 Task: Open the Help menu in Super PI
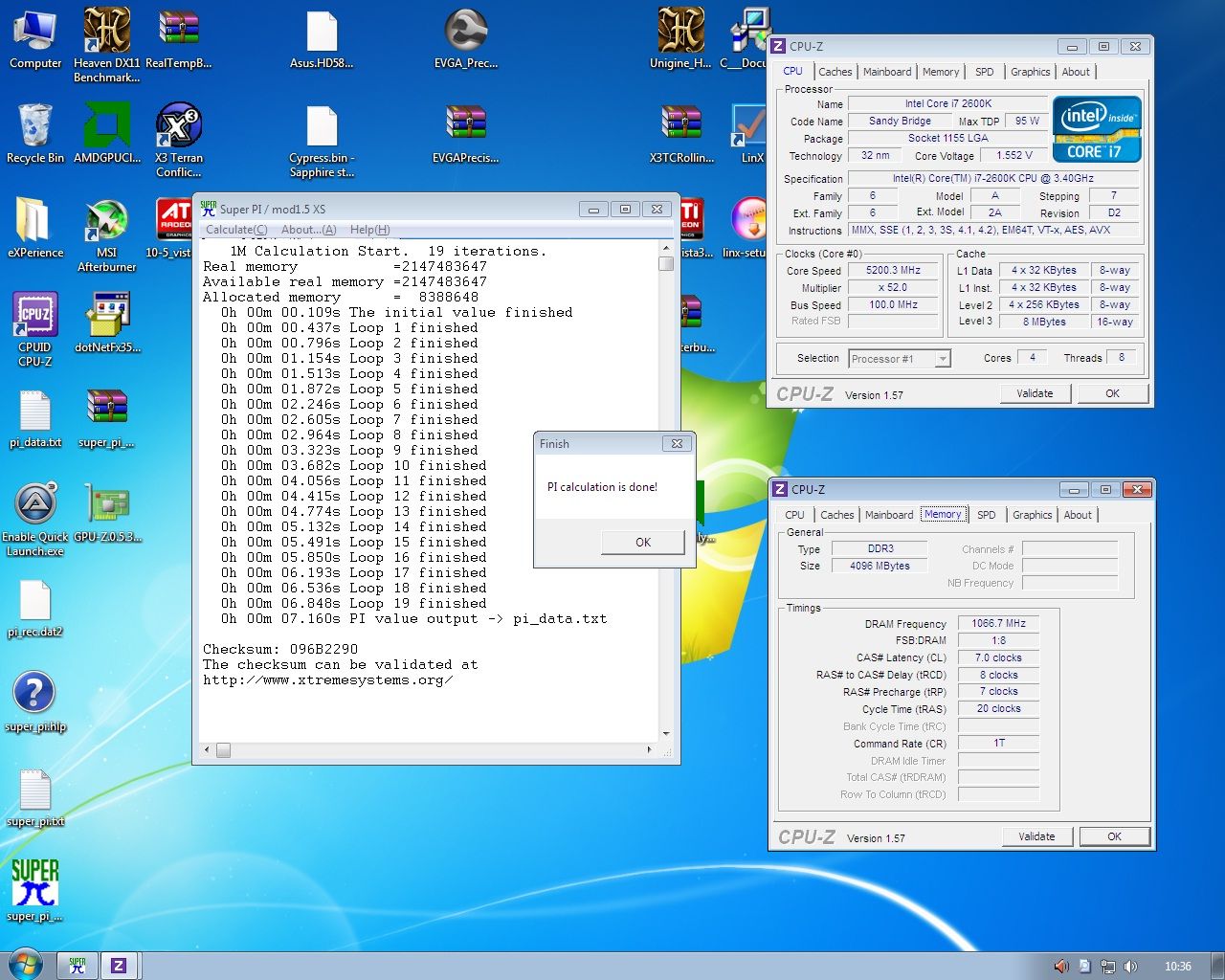pos(369,230)
